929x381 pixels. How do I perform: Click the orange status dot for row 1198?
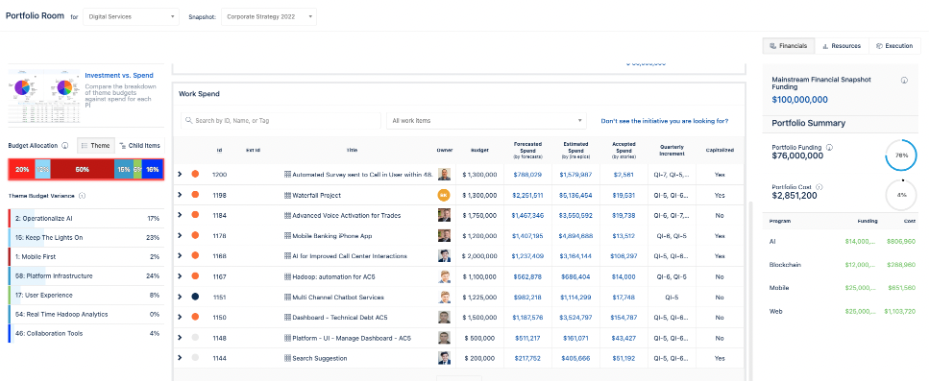point(195,195)
